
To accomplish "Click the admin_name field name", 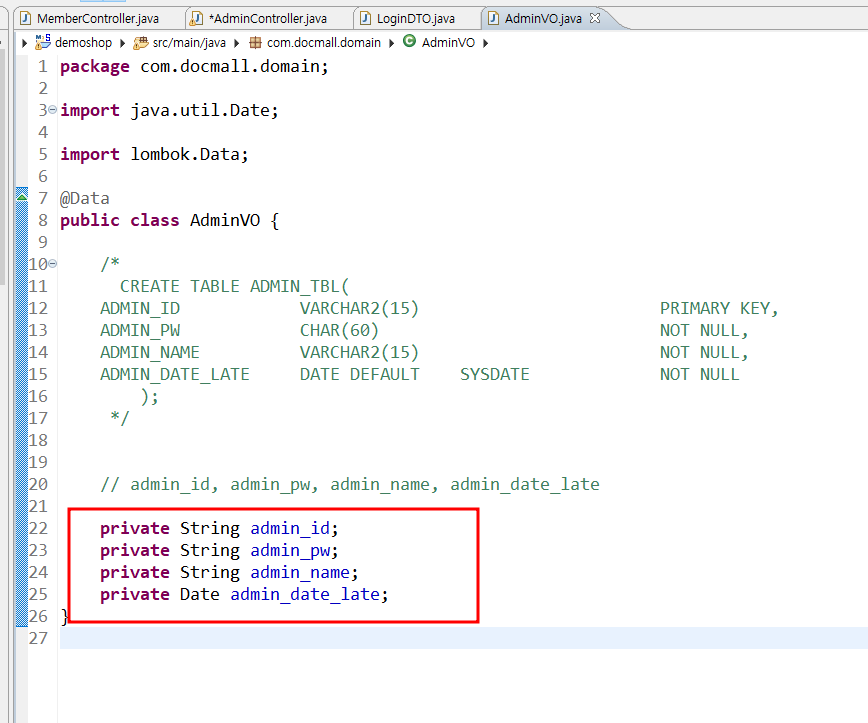I will point(300,572).
